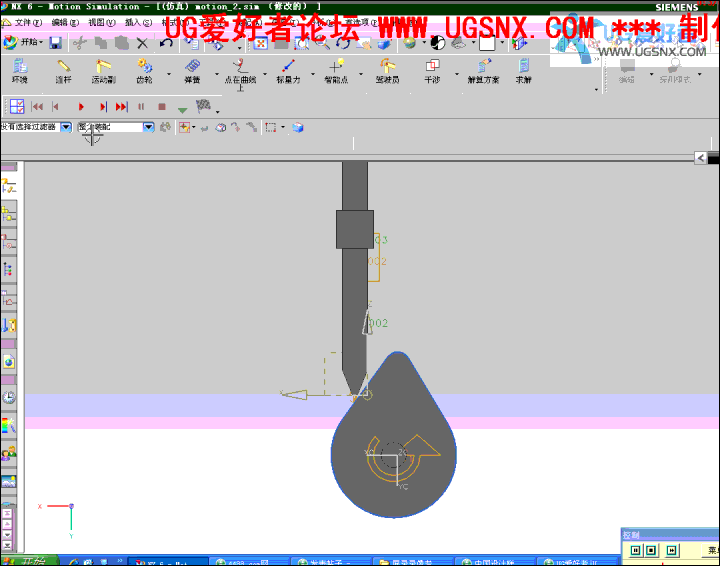720x566 pixels.
Task: Select the vertical follower rod
Action: point(354,275)
